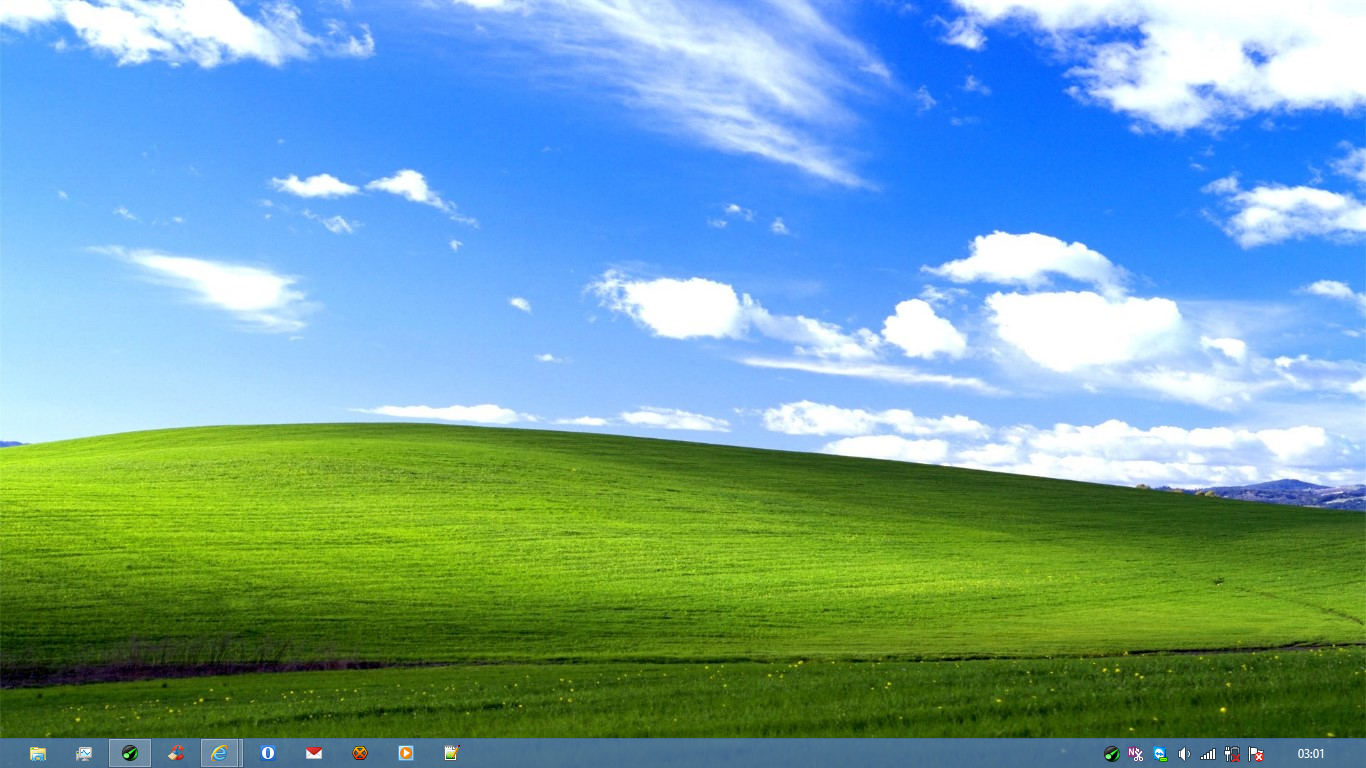Open the network signal strength icon
This screenshot has height=768, width=1366.
point(1208,754)
